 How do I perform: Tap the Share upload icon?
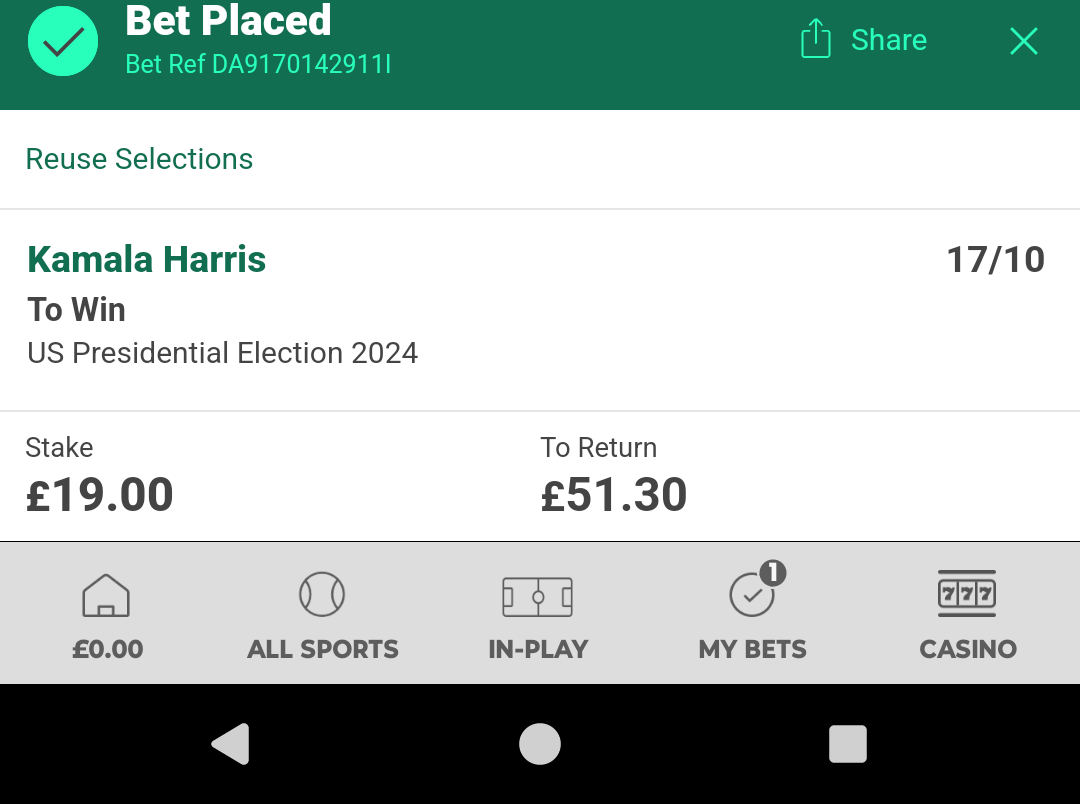pyautogui.click(x=816, y=39)
